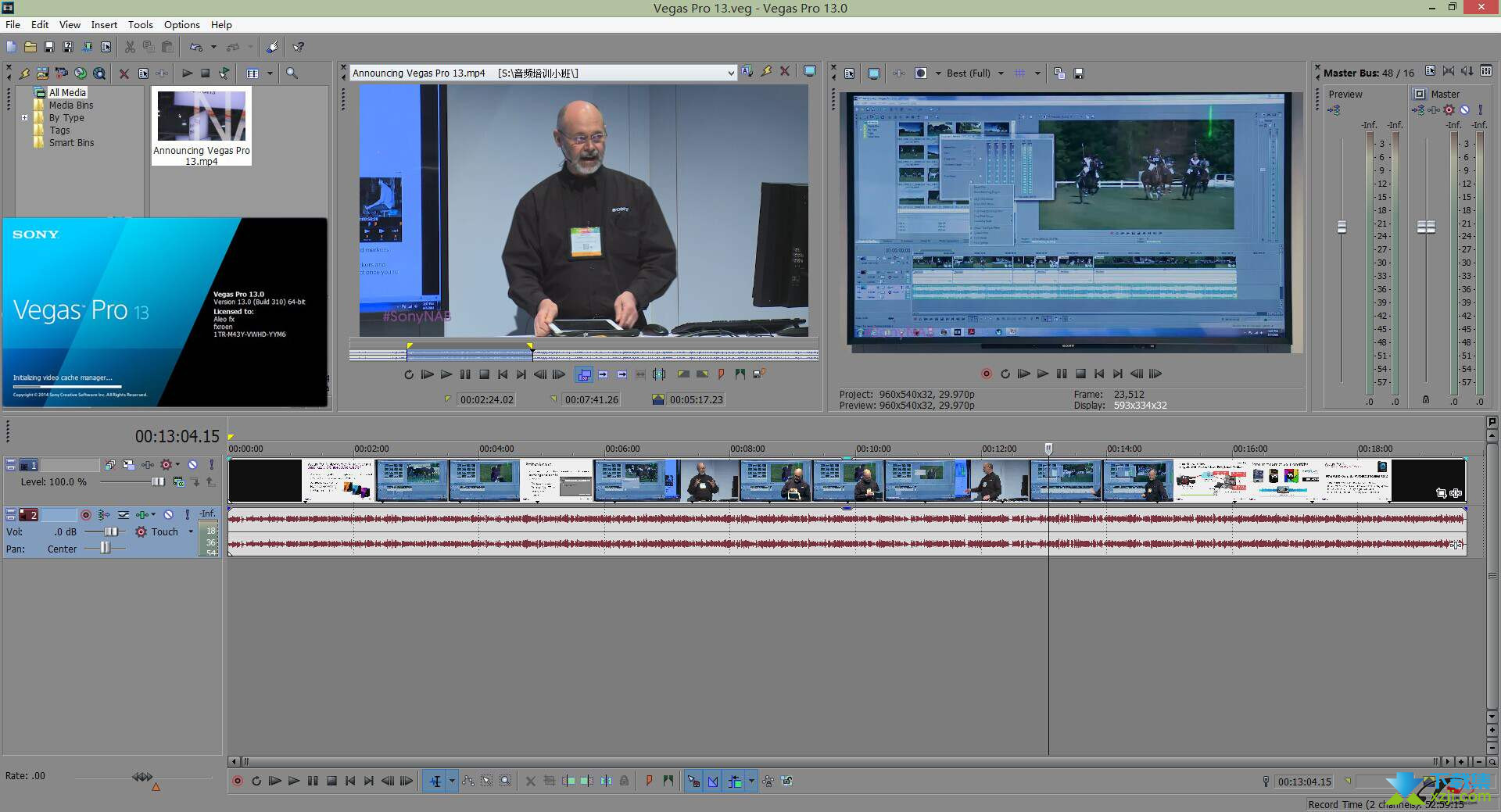Start media preview in Project Media toolbar
The height and width of the screenshot is (812, 1501).
(x=187, y=73)
